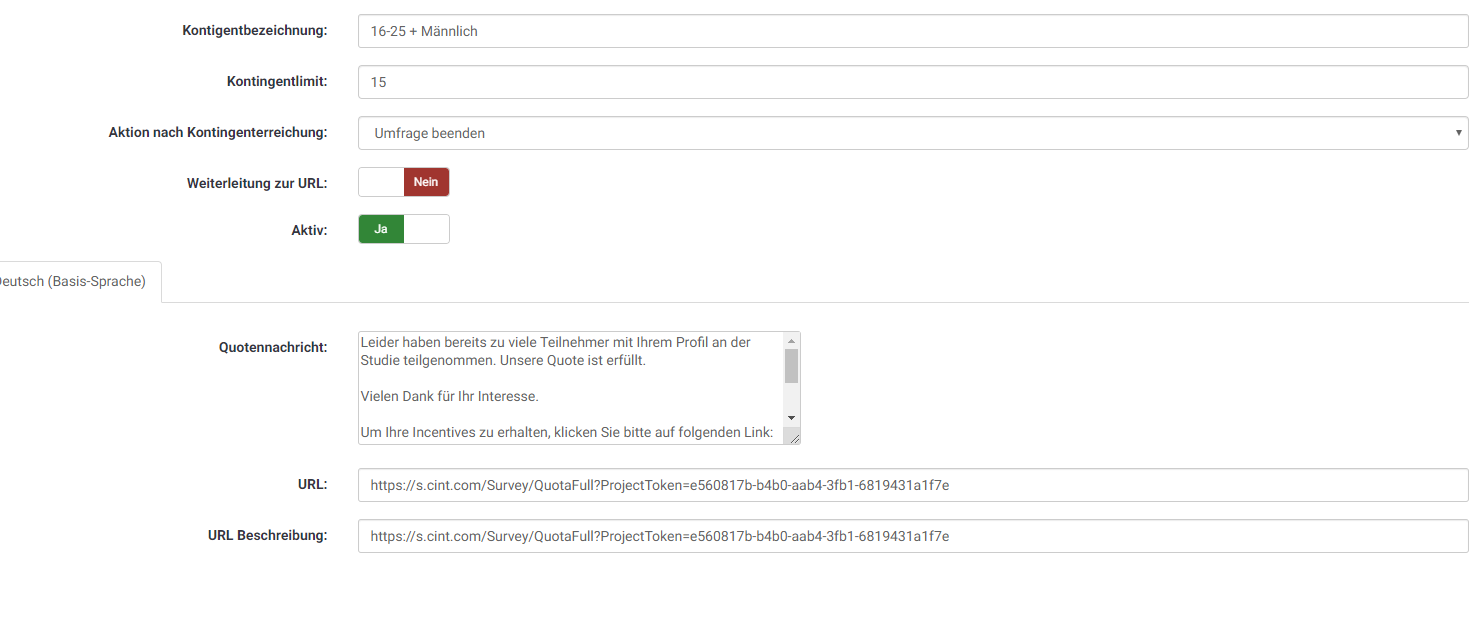Viewport: 1479px width, 625px height.
Task: Place cursor in the Quotennachricht message text
Action: [x=568, y=388]
